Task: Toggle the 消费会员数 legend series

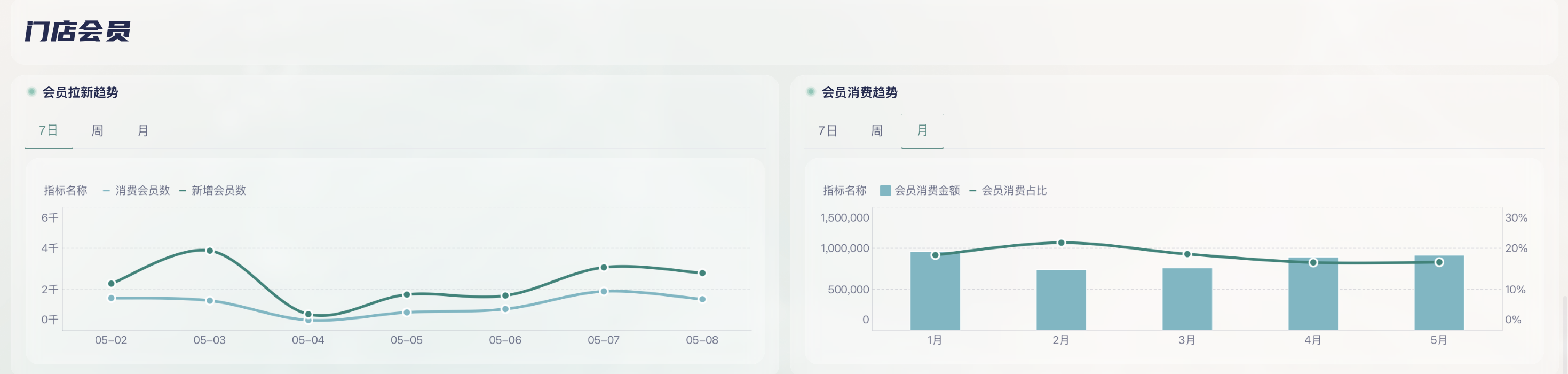Action: click(136, 191)
